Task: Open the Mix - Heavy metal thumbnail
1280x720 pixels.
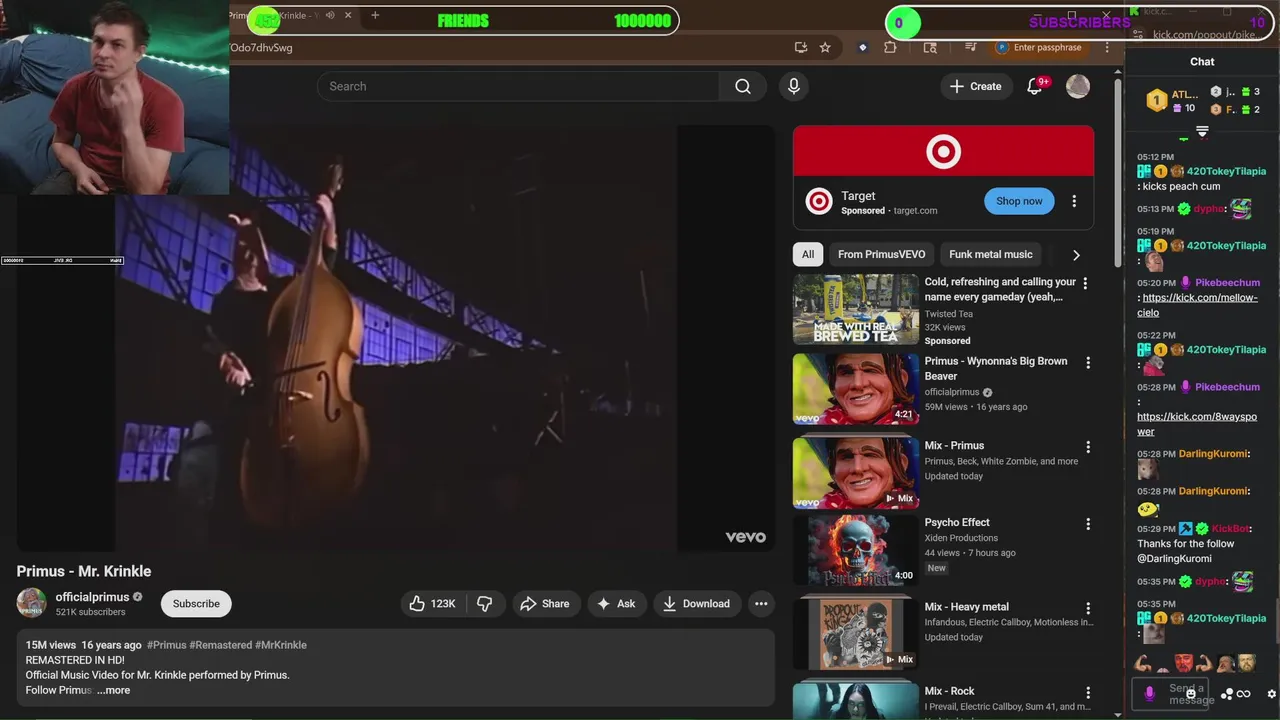Action: tap(855, 634)
